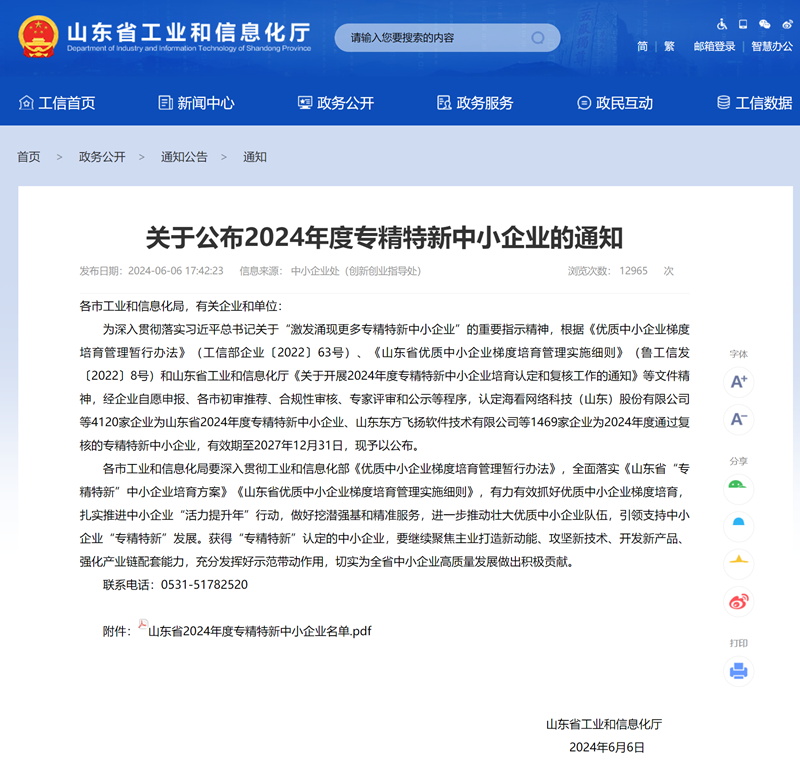The width and height of the screenshot is (800, 767).
Task: Decrease font size with the A- button
Action: coord(738,419)
